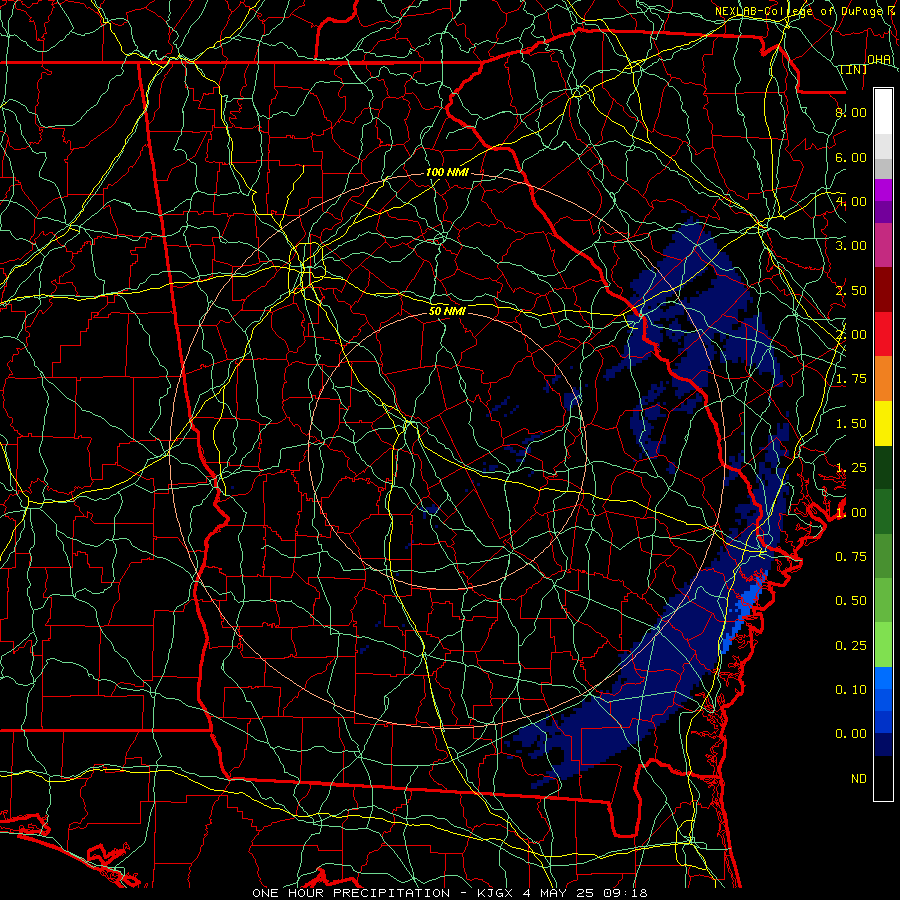
Task: Click the 0.00 legend value
Action: (851, 734)
